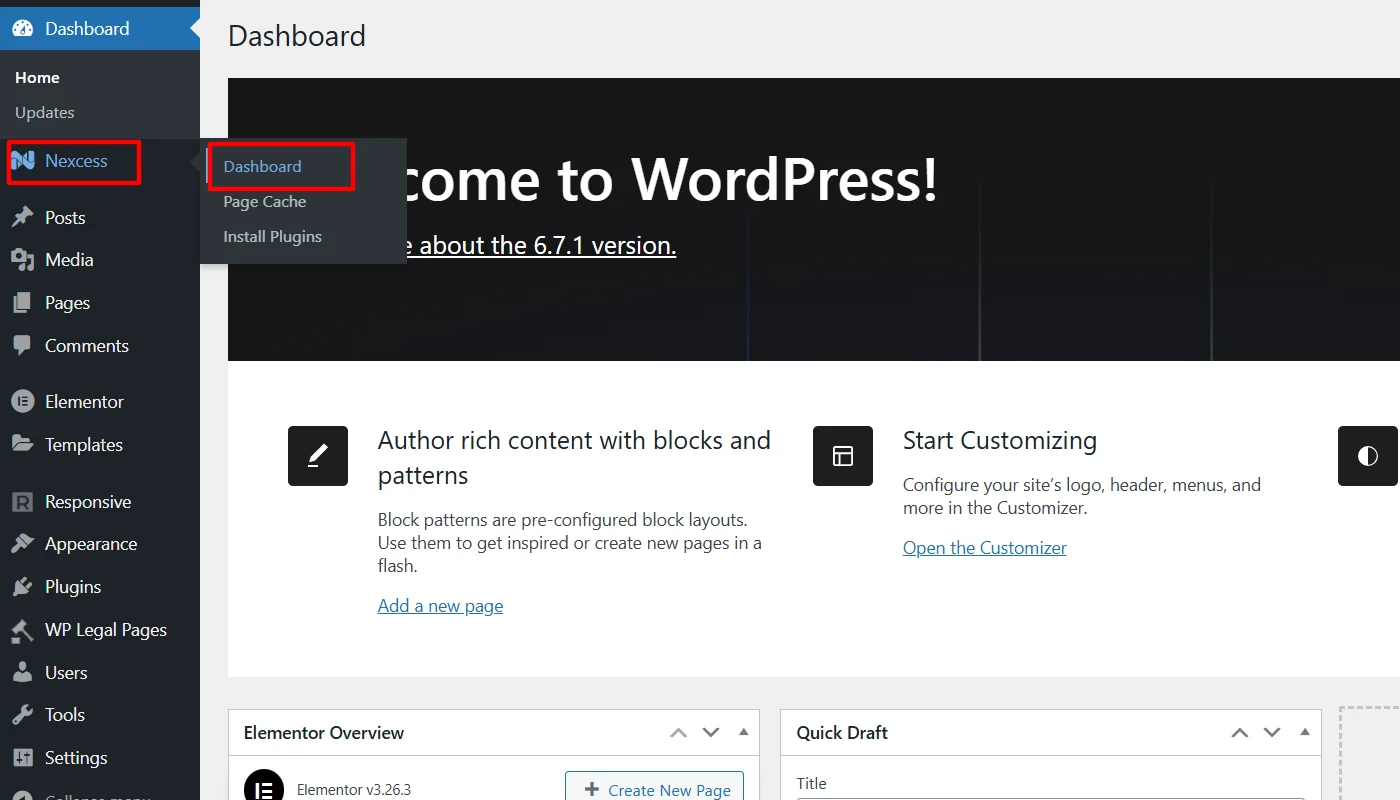Screen dimensions: 1400x800
Task: Click the Elementor circle icon
Action: point(22,402)
